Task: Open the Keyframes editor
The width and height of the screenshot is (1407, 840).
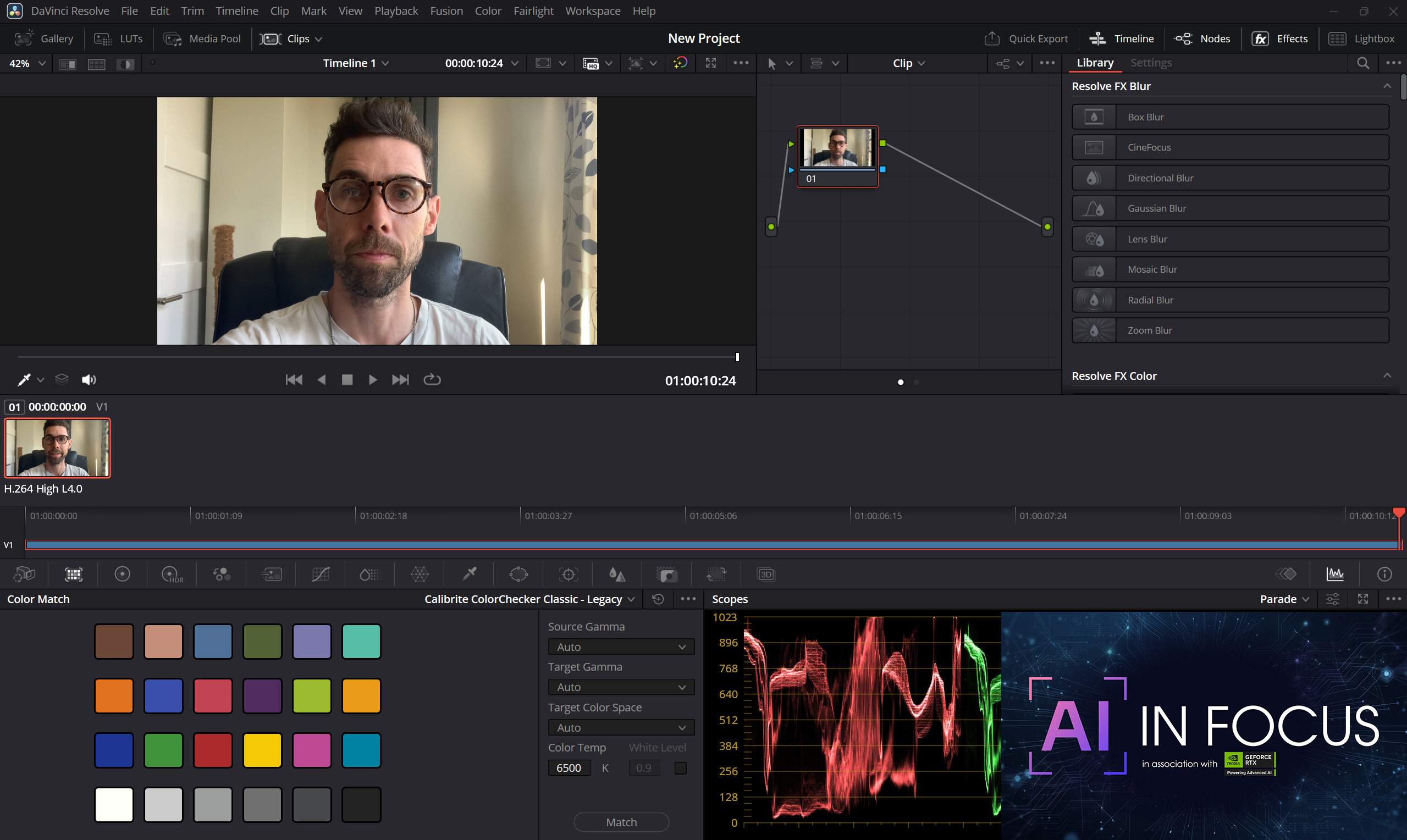Action: 1286,574
